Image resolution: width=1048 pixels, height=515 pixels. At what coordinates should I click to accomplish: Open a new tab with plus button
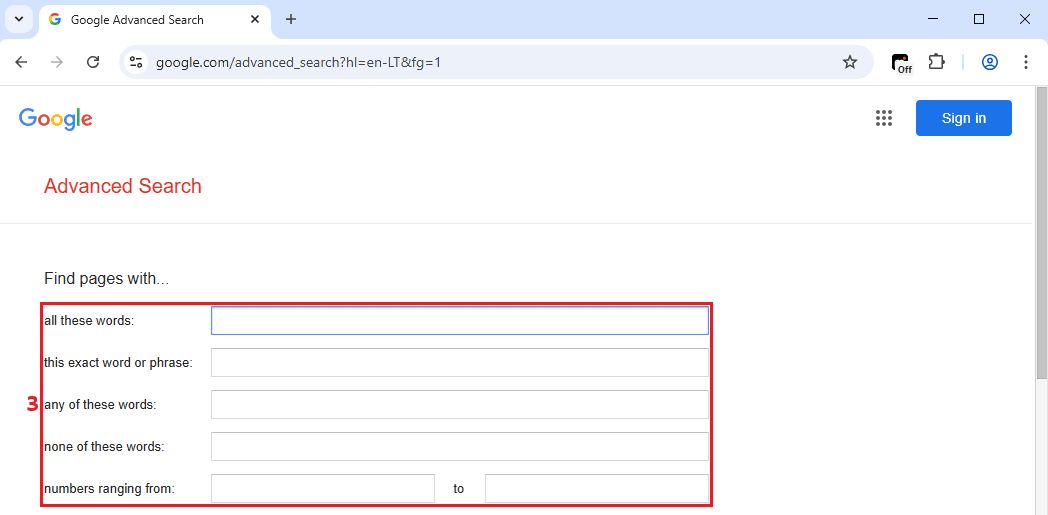pos(291,19)
